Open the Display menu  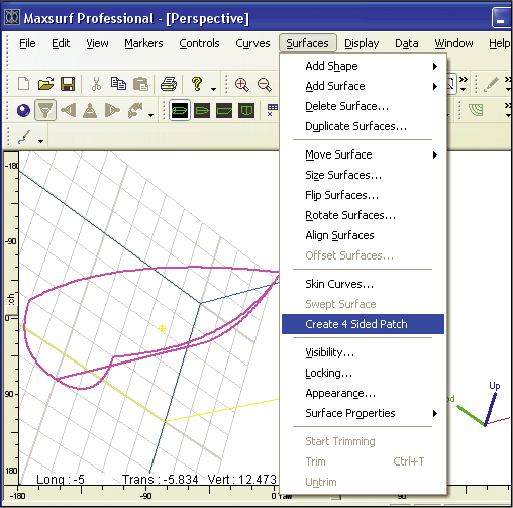click(x=362, y=43)
